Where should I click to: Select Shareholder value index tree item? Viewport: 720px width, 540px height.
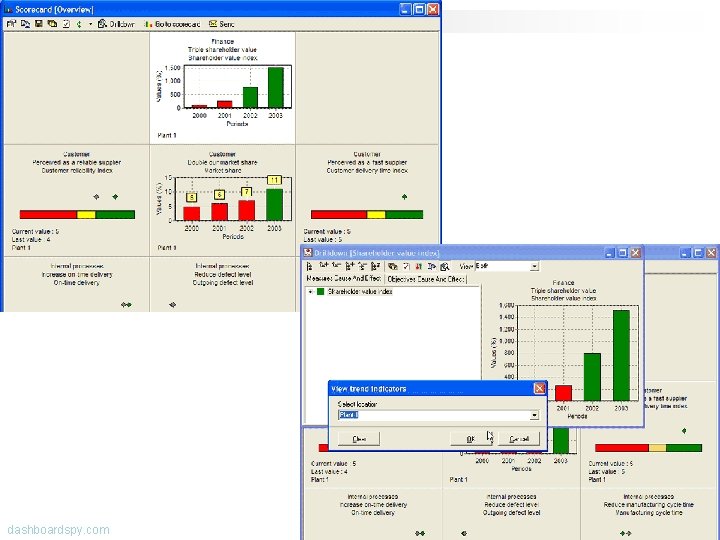(x=360, y=292)
